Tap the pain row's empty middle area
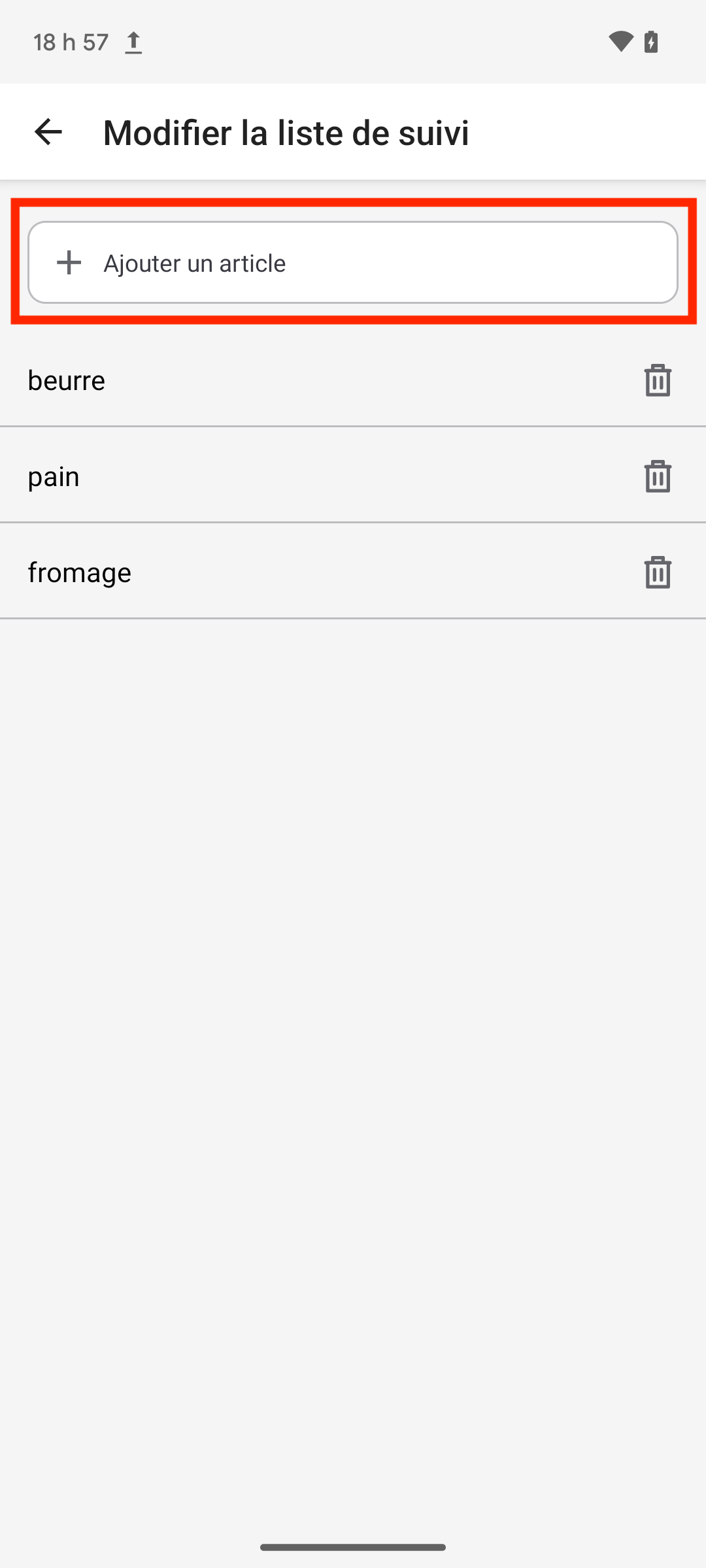This screenshot has height=1568, width=706. [x=353, y=476]
